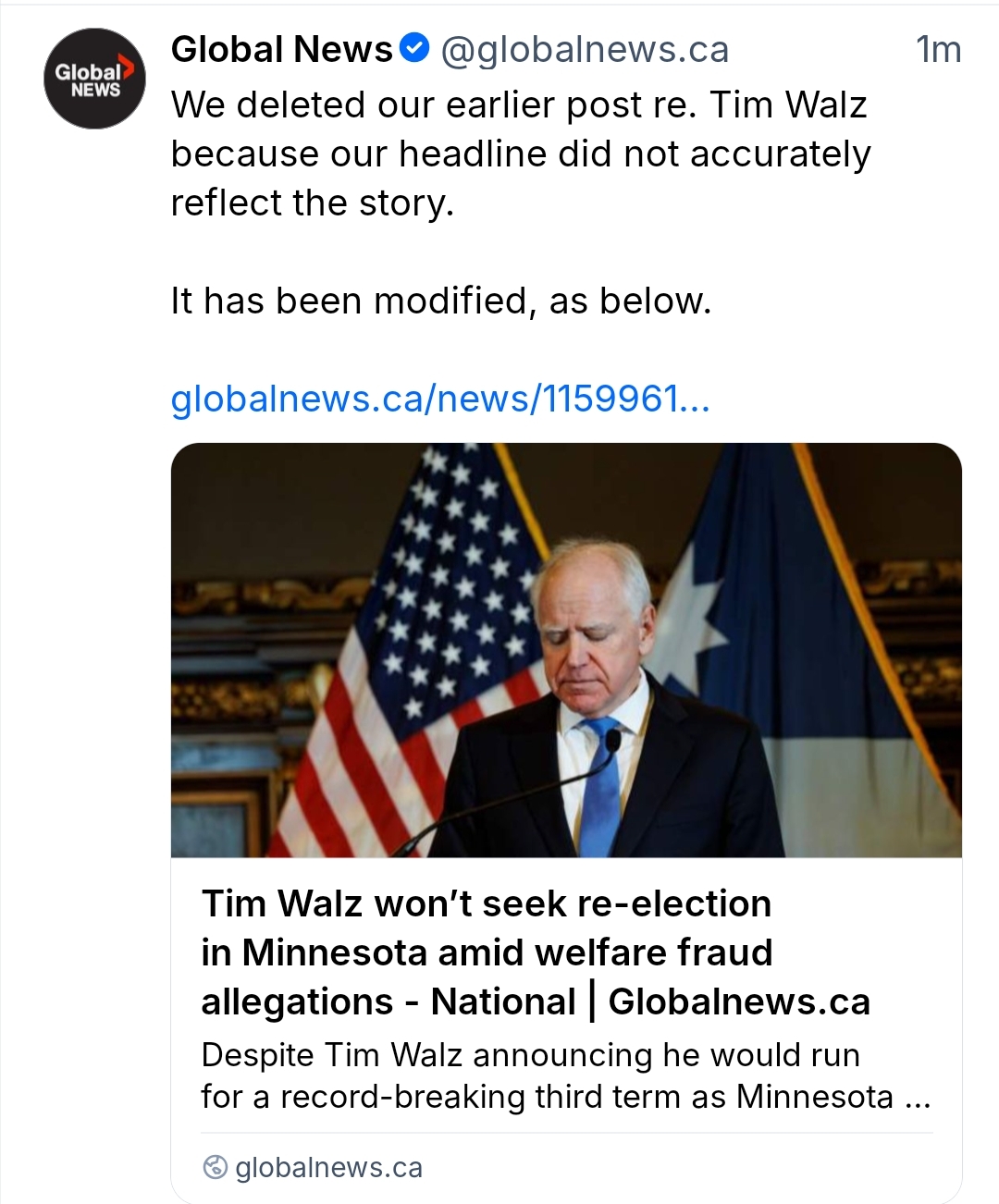This screenshot has width=999, height=1204.
Task: Click the Global News display name
Action: coord(282,49)
